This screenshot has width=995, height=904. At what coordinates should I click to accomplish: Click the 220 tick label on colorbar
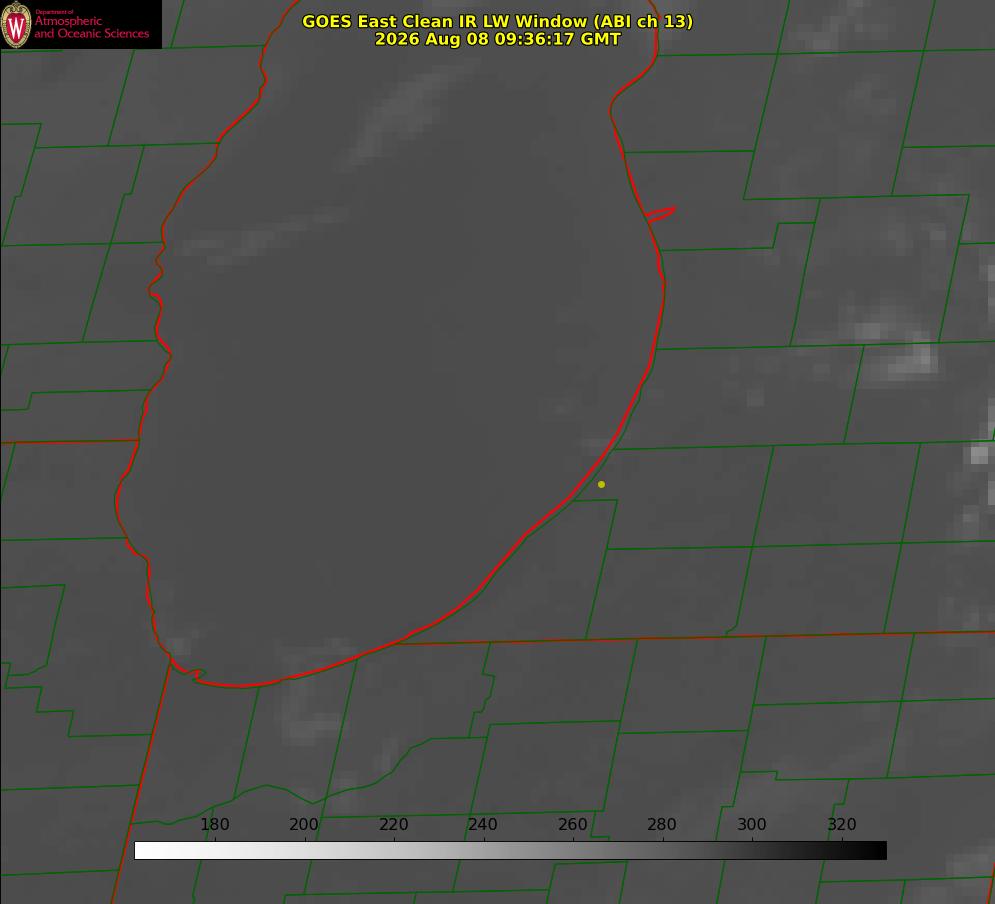pos(393,824)
